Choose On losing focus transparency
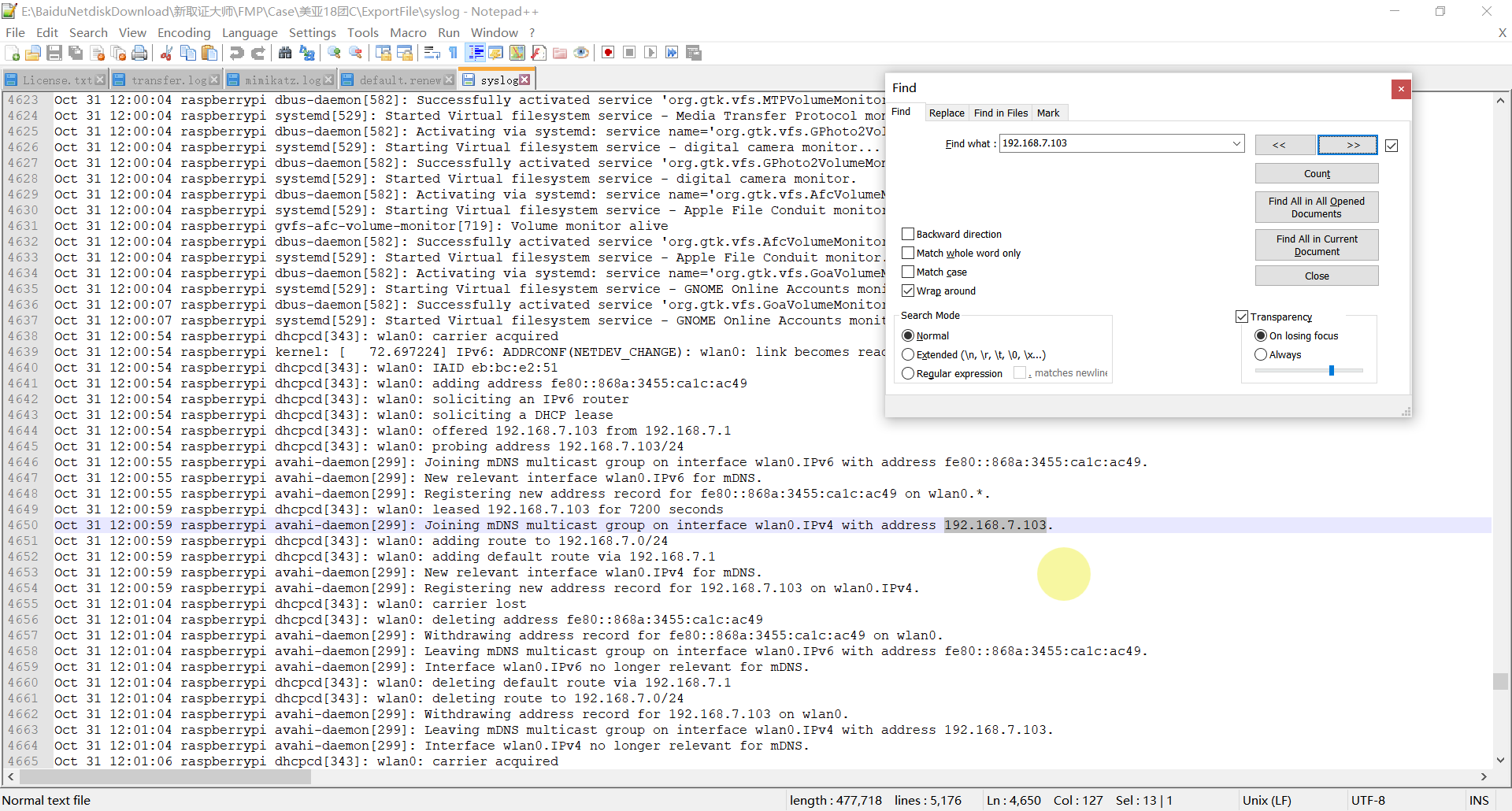1512x811 pixels. click(x=1261, y=335)
